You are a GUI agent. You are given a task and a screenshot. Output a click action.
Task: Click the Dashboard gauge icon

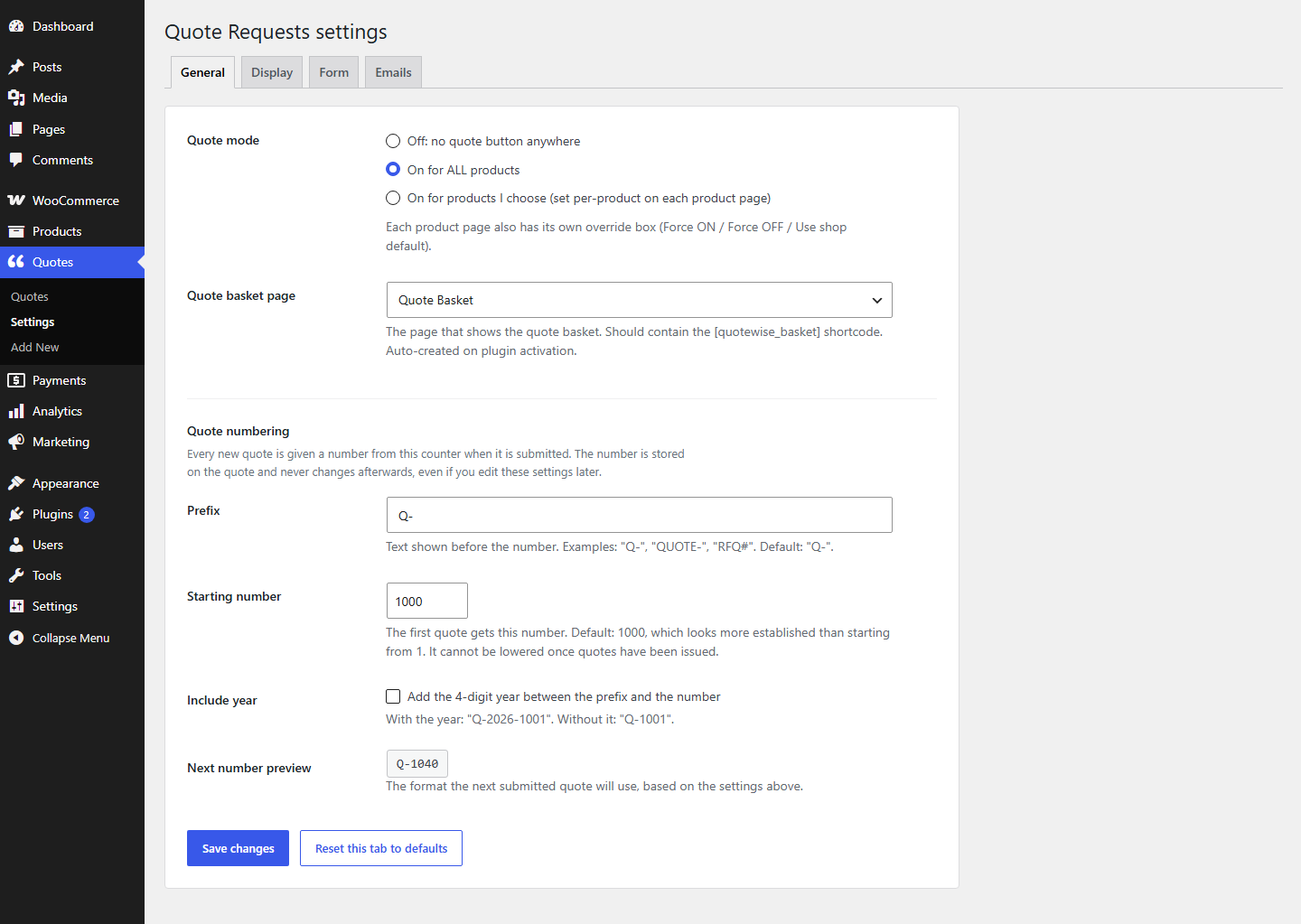click(16, 26)
